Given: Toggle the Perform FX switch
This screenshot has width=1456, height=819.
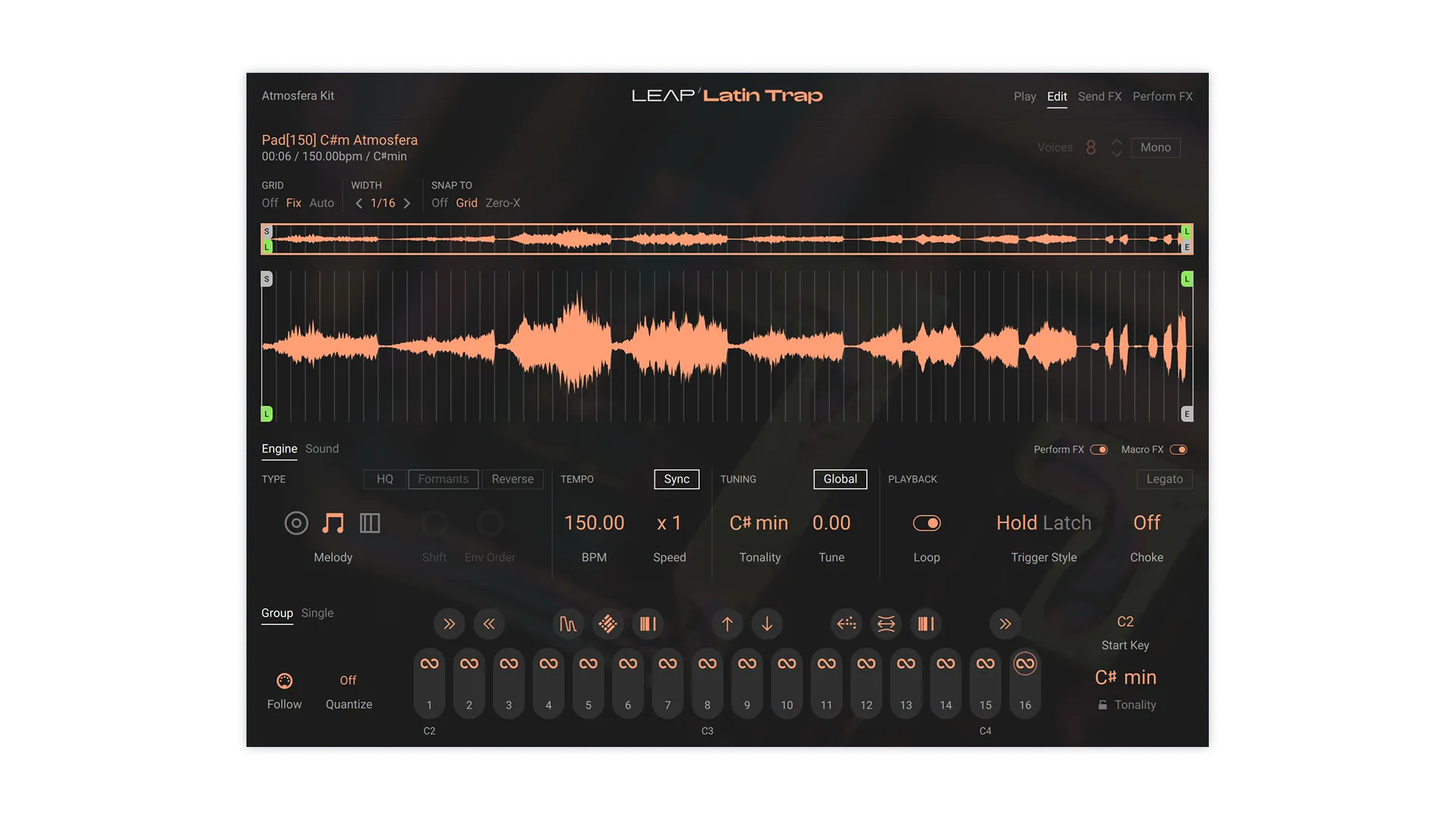Looking at the screenshot, I should (x=1100, y=449).
